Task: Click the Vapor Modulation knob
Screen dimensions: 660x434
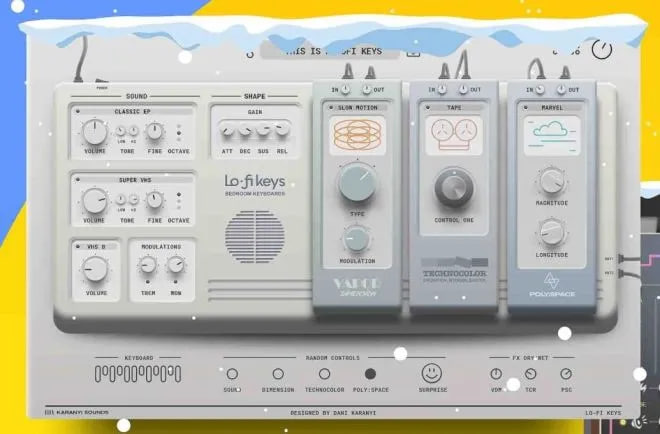Action: (357, 239)
